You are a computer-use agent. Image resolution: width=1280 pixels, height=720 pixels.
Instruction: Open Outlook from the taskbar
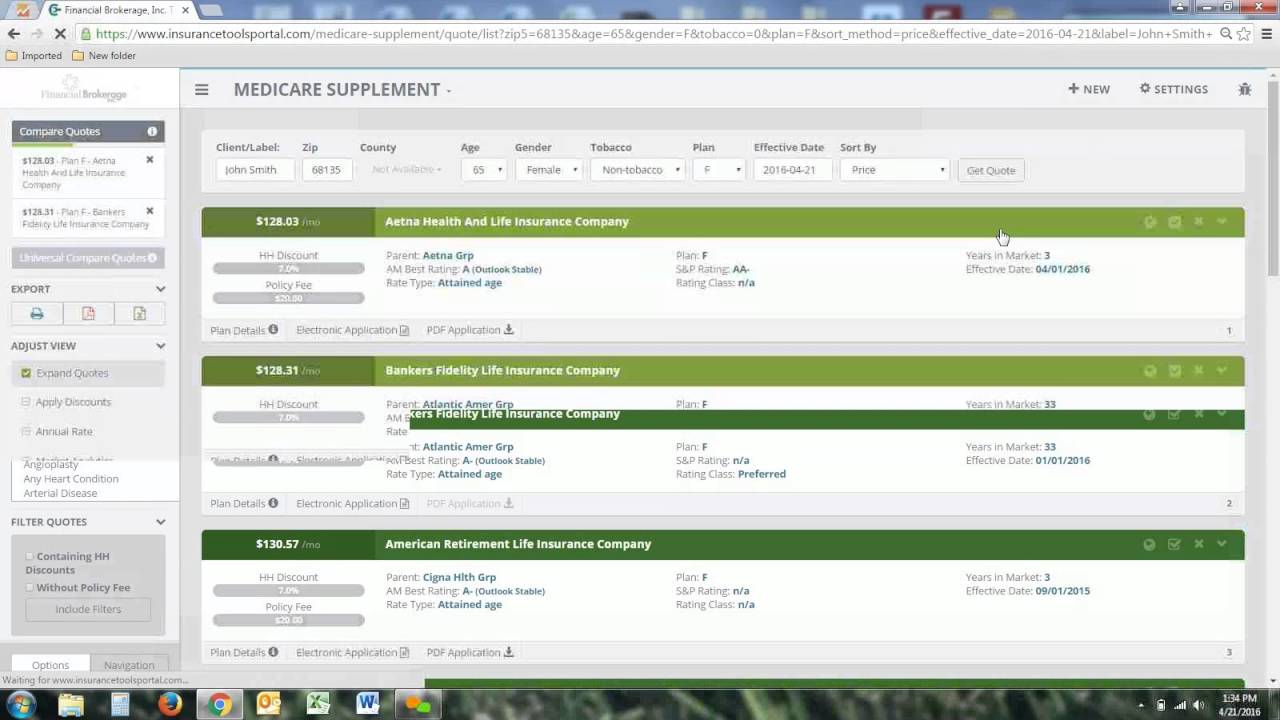(x=268, y=704)
